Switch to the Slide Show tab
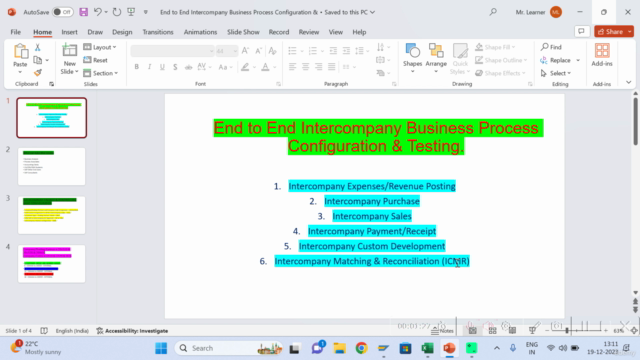Screen dimensions: 640x360 pyautogui.click(x=243, y=32)
